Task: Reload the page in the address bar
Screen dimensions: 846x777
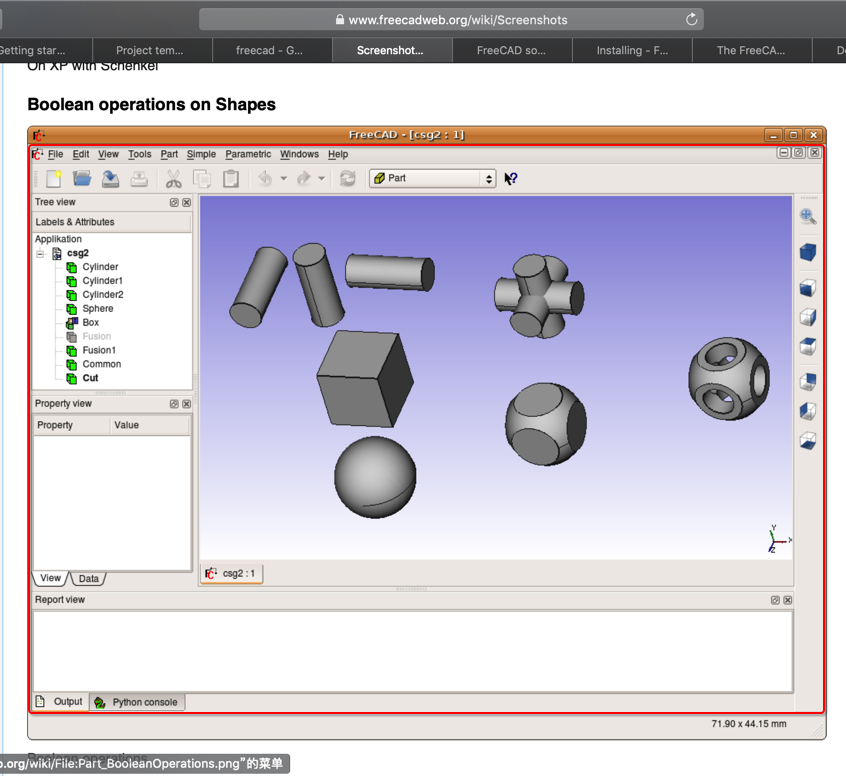Action: click(691, 19)
